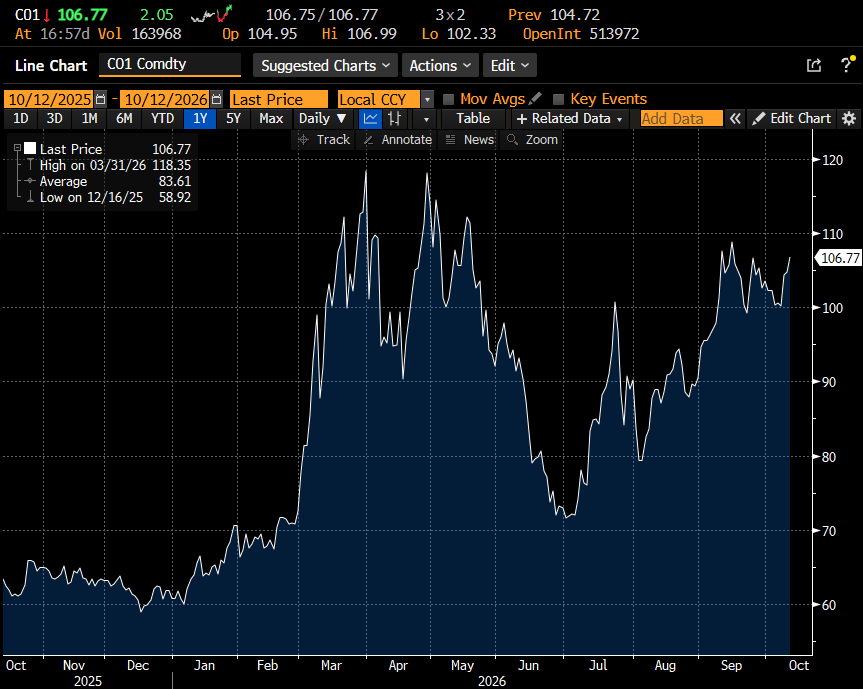Open the Edit dropdown menu
Screen dimensions: 863x689
(510, 65)
